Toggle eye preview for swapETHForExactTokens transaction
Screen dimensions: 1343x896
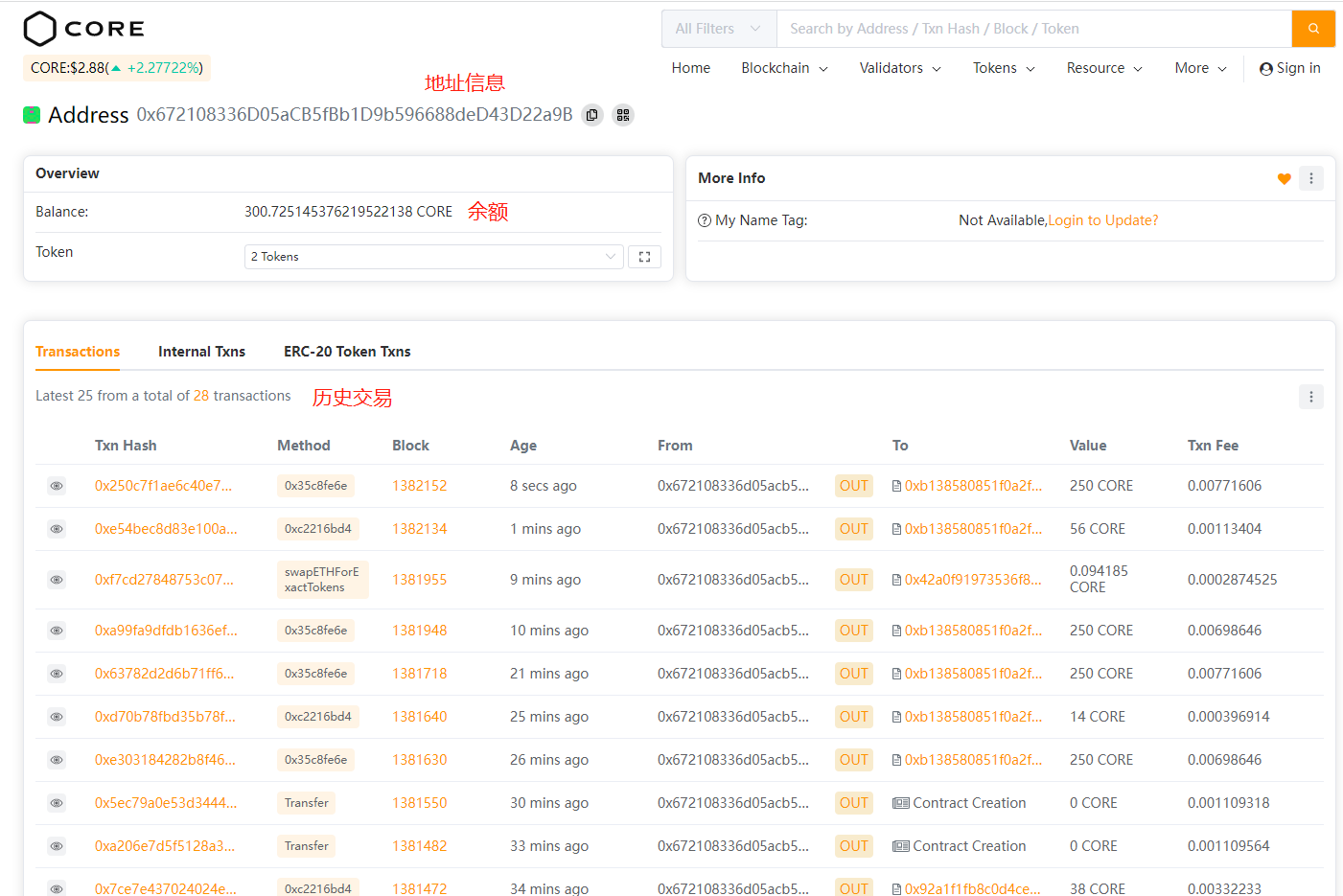coord(57,580)
